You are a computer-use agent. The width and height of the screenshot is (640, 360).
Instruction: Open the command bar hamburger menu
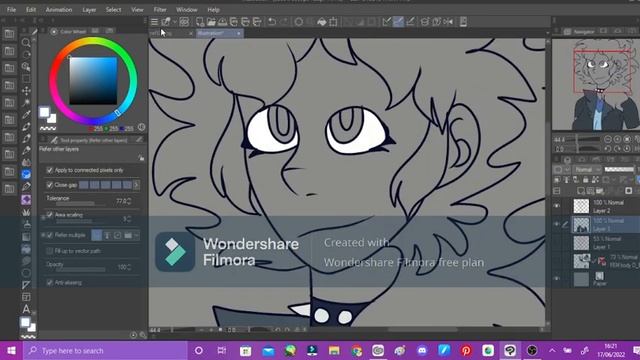pos(154,22)
